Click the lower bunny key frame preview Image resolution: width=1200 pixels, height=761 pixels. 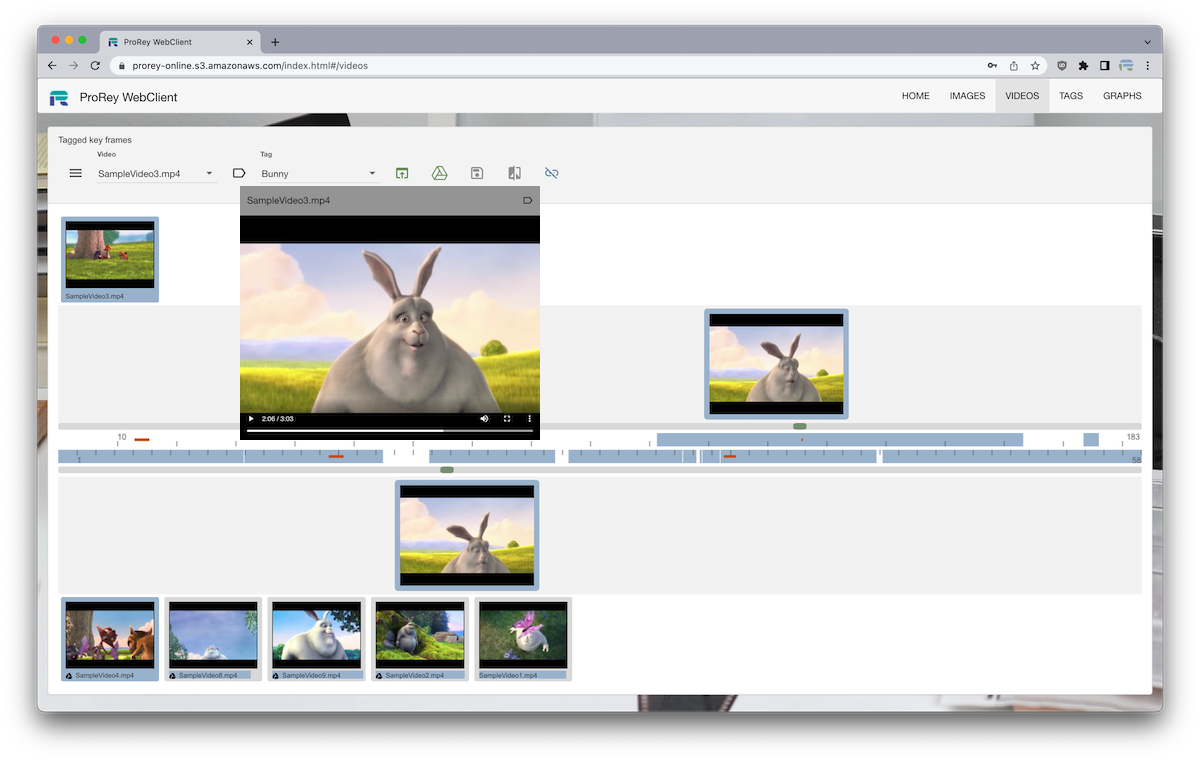(x=467, y=535)
